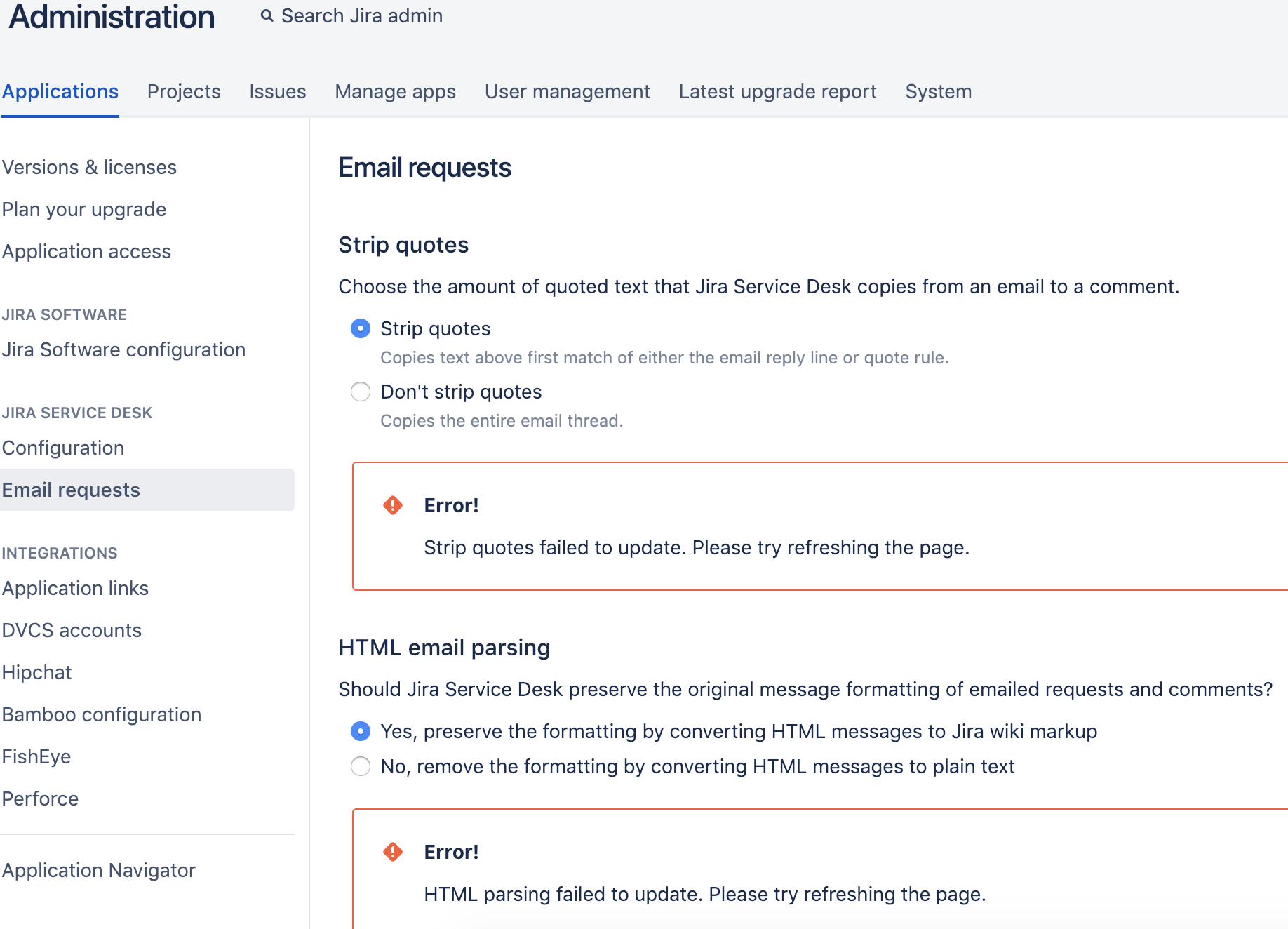Screen dimensions: 1288x929
Task: Open Latest upgrade report tab
Action: (x=778, y=92)
